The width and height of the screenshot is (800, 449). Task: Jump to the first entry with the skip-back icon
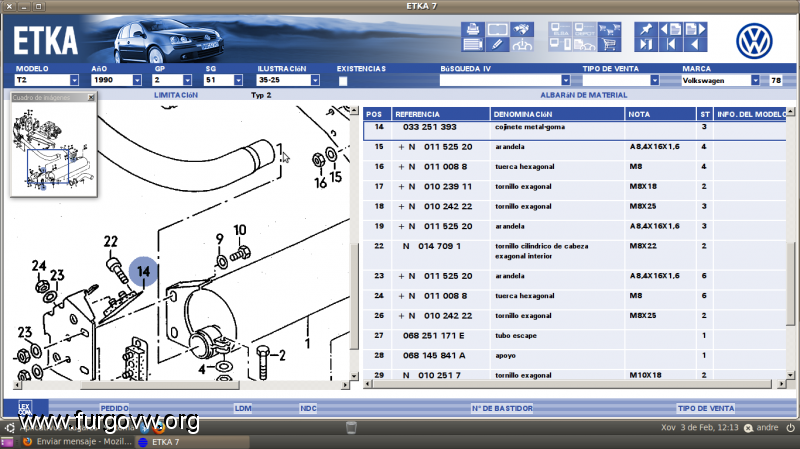pos(670,45)
